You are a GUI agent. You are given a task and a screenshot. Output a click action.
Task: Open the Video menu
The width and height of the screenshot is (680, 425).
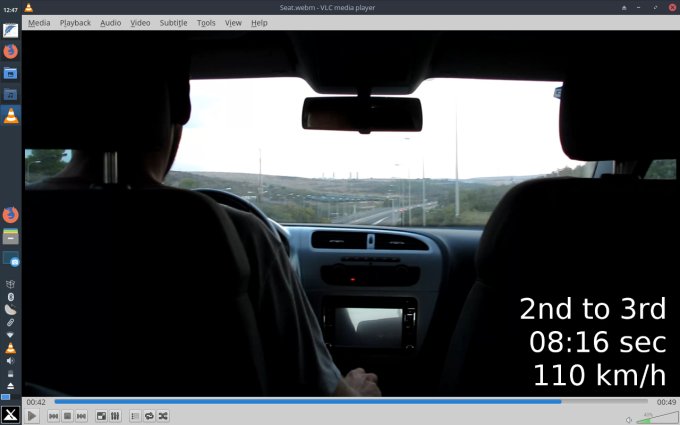140,23
